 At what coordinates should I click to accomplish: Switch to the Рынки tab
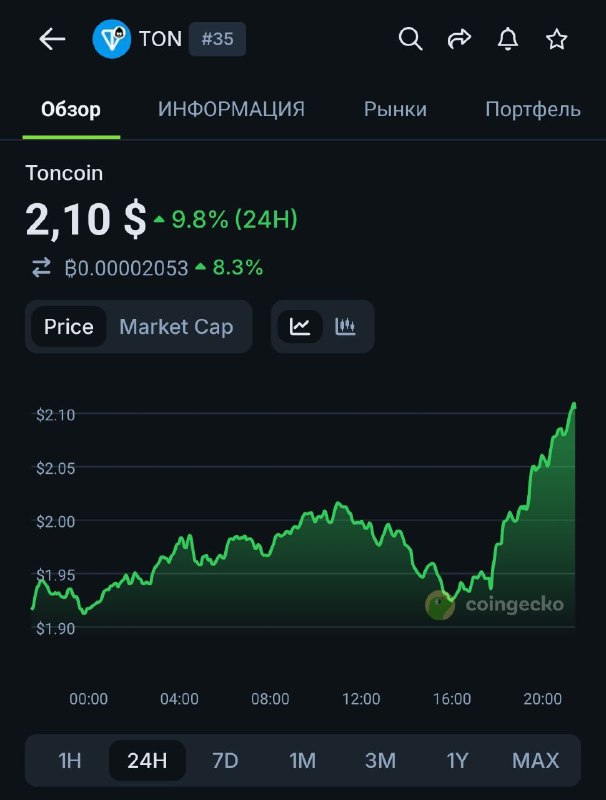[x=394, y=110]
